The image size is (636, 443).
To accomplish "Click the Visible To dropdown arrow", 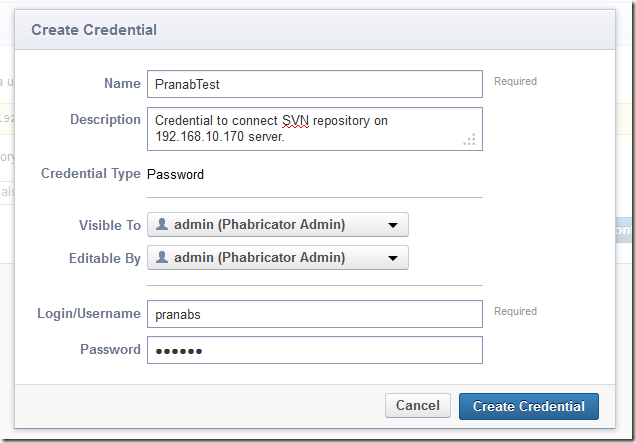I will click(393, 226).
